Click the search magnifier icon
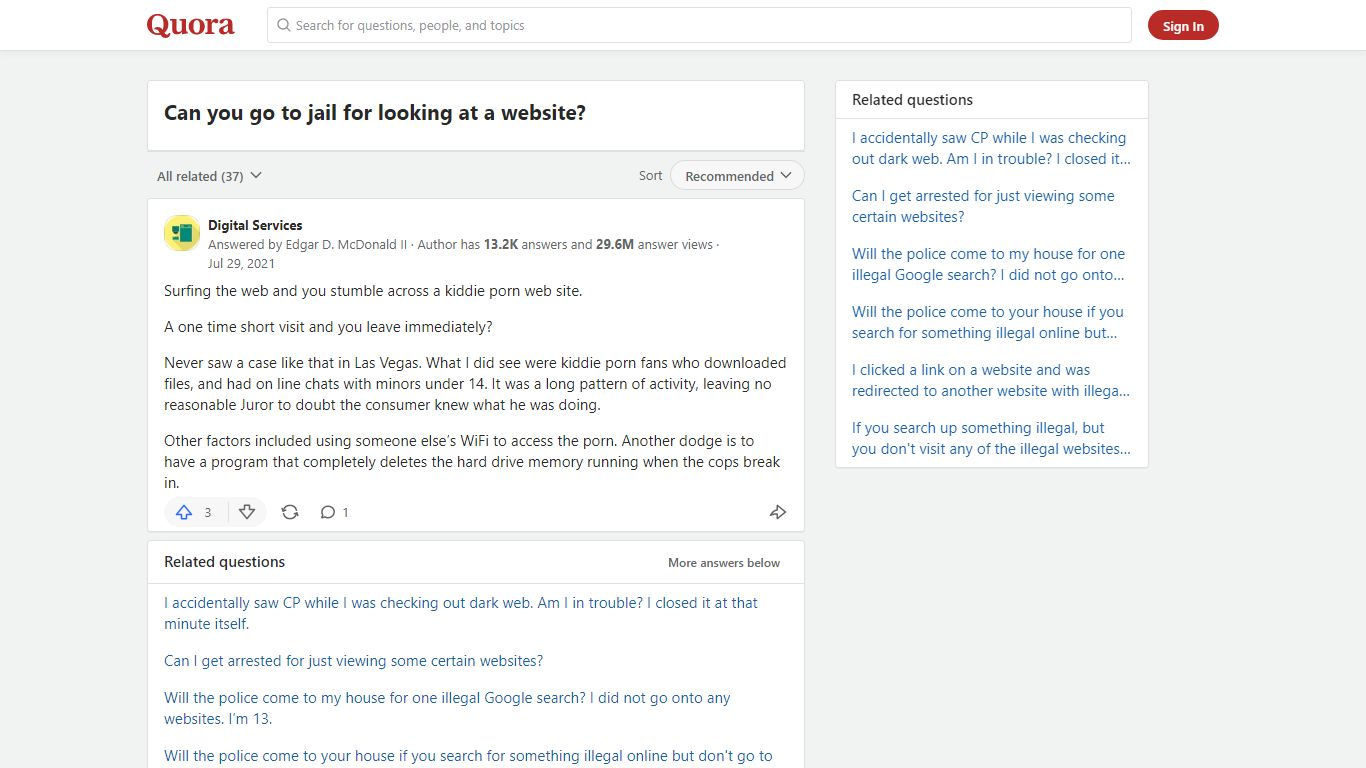1366x768 pixels. coord(284,25)
